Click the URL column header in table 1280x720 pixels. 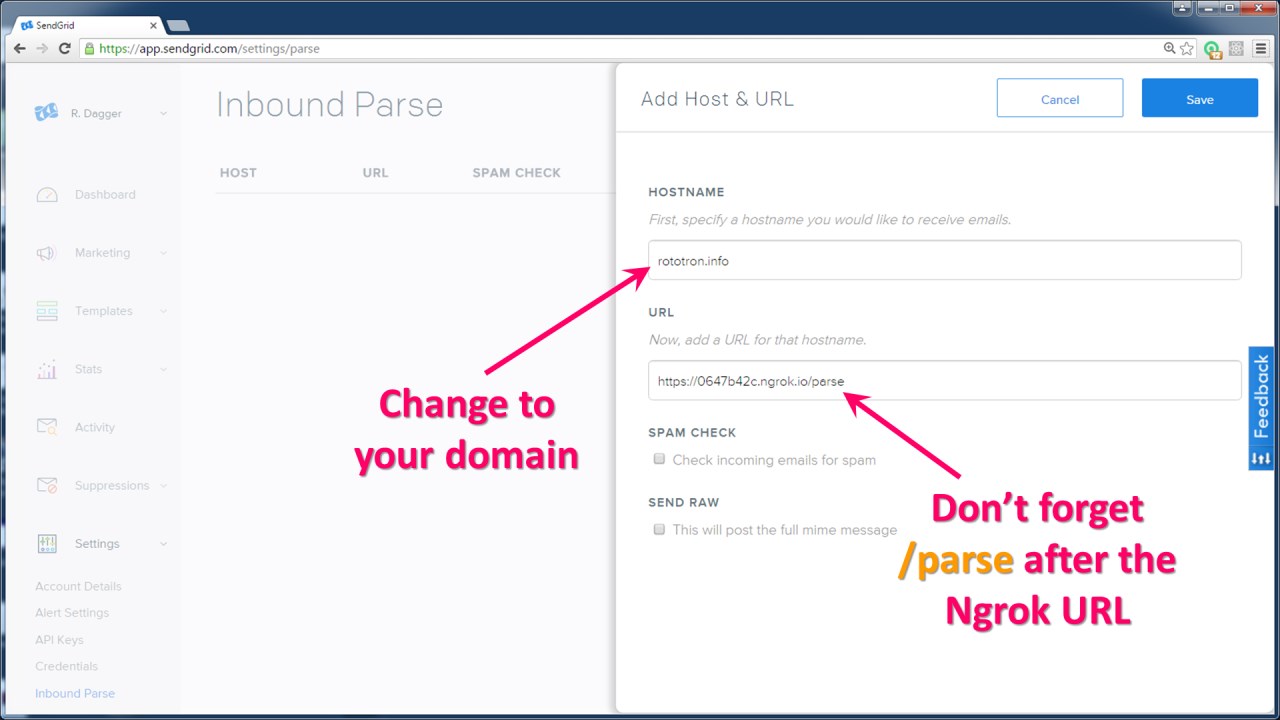click(375, 173)
